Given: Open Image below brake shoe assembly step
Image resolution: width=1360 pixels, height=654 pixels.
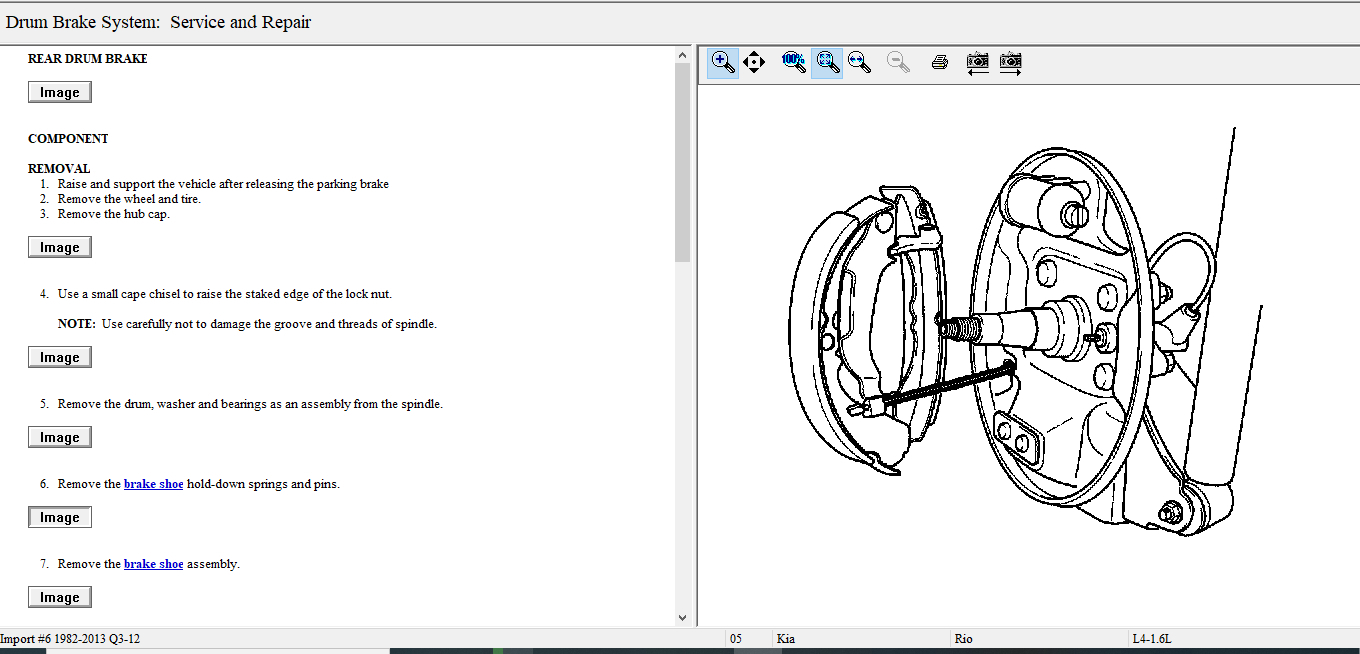Looking at the screenshot, I should tap(60, 597).
